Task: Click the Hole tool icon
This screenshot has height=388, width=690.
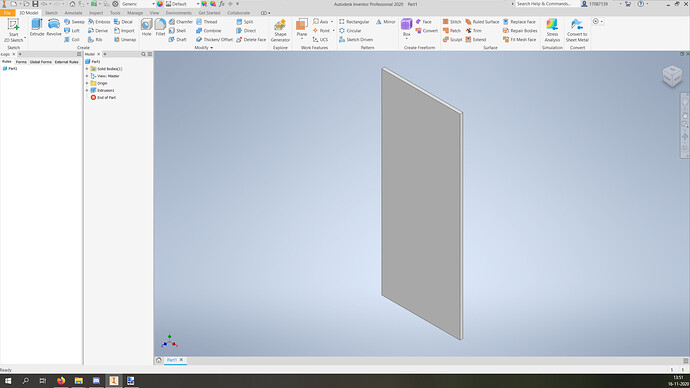Action: [x=146, y=27]
